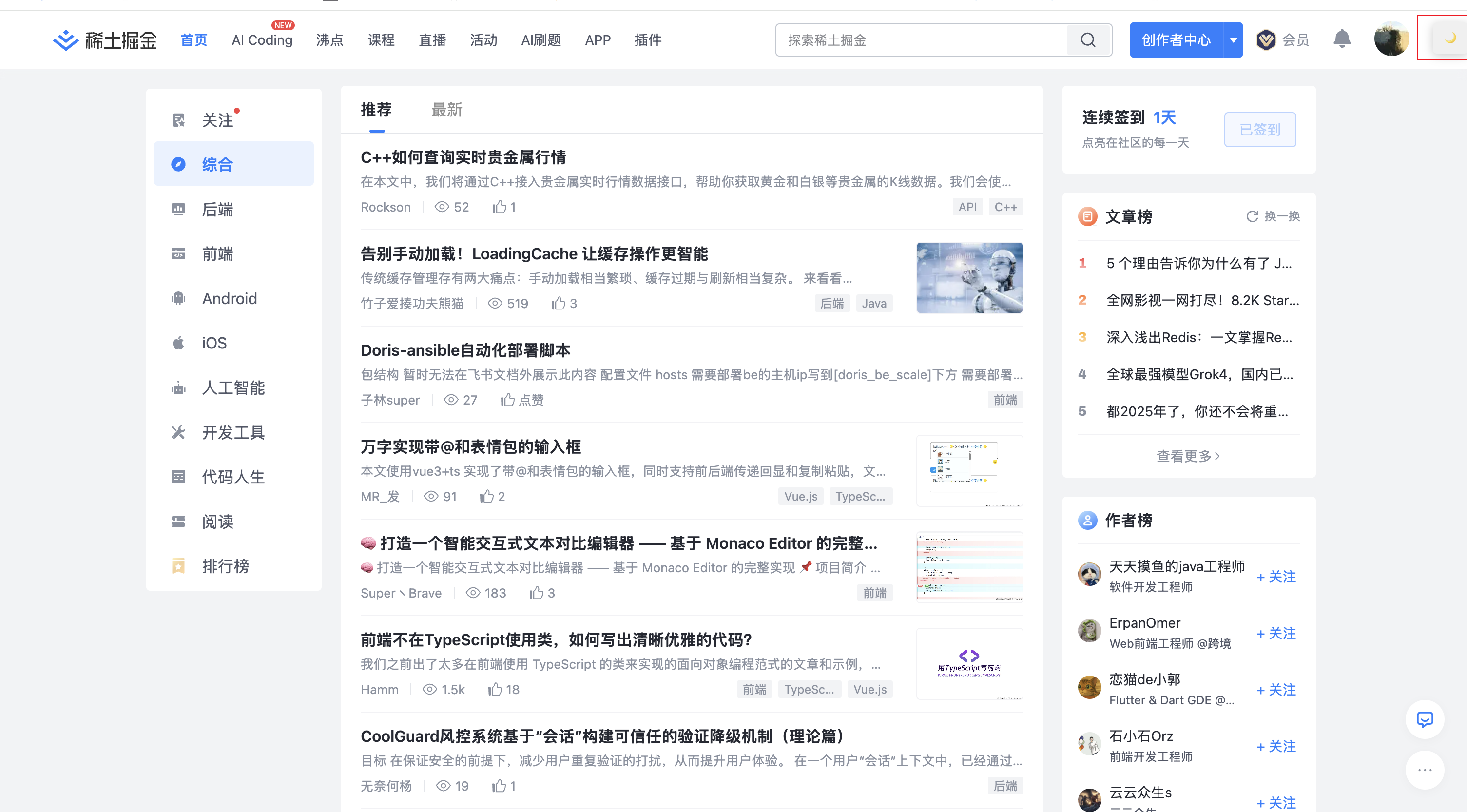Click the API tag
The width and height of the screenshot is (1467, 812).
coord(967,207)
